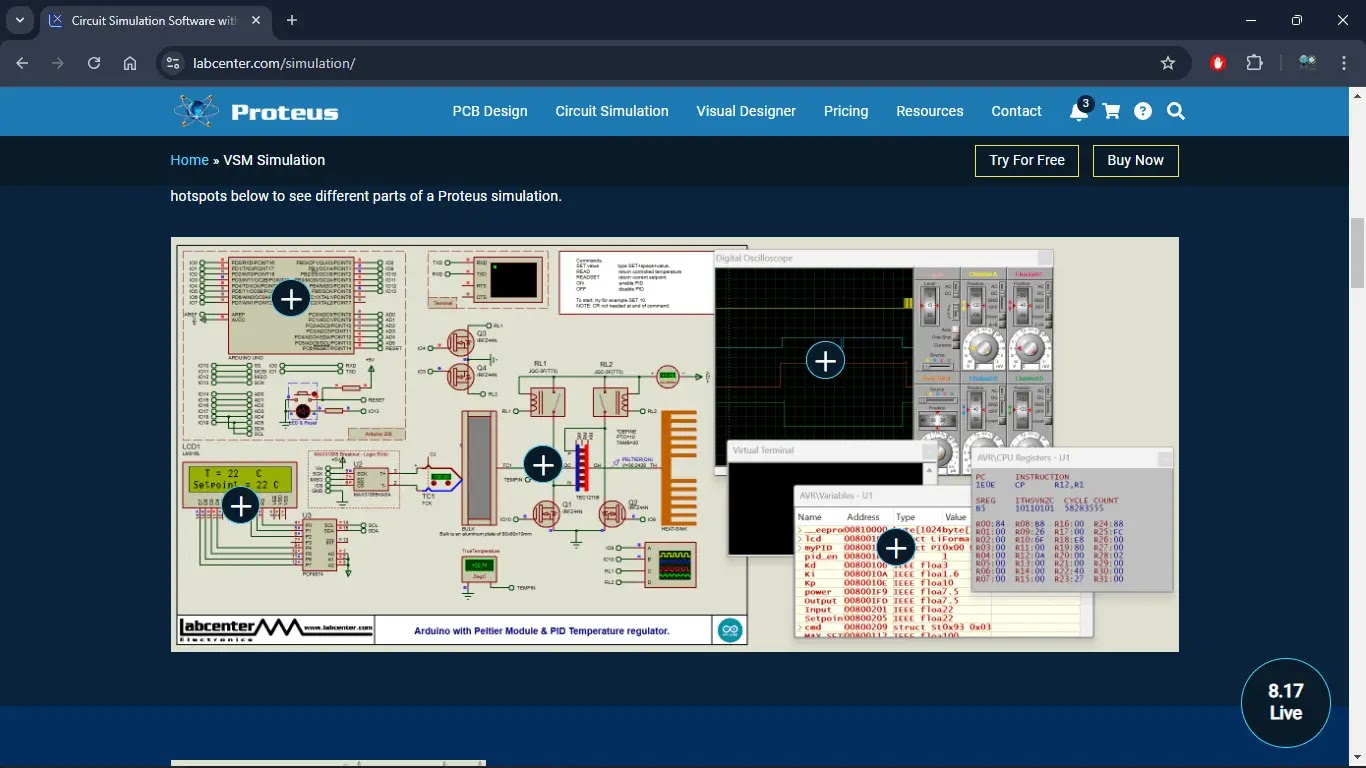Open the Visual Designer menu
This screenshot has width=1366, height=768.
point(746,111)
